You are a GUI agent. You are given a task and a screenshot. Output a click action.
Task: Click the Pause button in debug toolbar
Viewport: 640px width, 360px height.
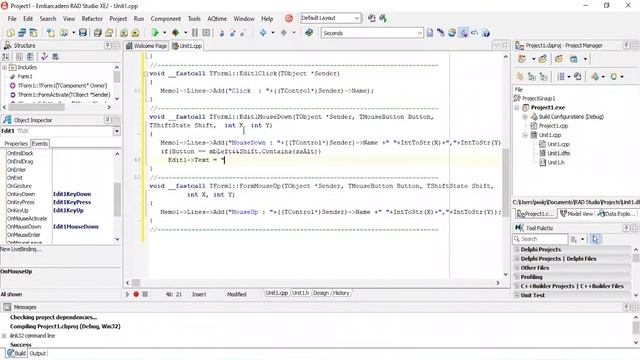click(x=195, y=33)
